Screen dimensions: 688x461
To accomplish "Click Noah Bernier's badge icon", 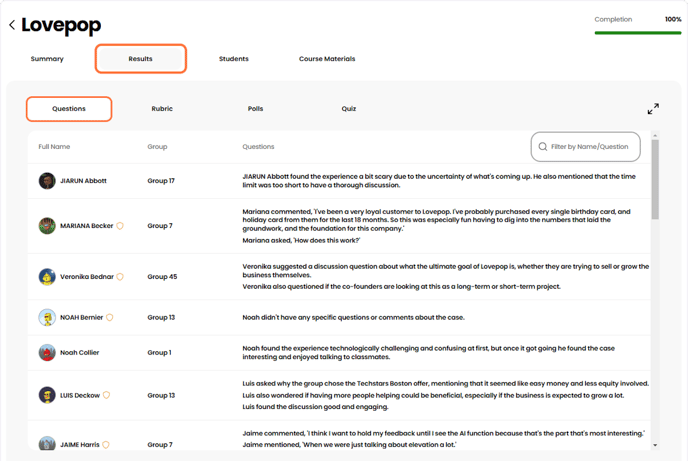I will click(110, 318).
